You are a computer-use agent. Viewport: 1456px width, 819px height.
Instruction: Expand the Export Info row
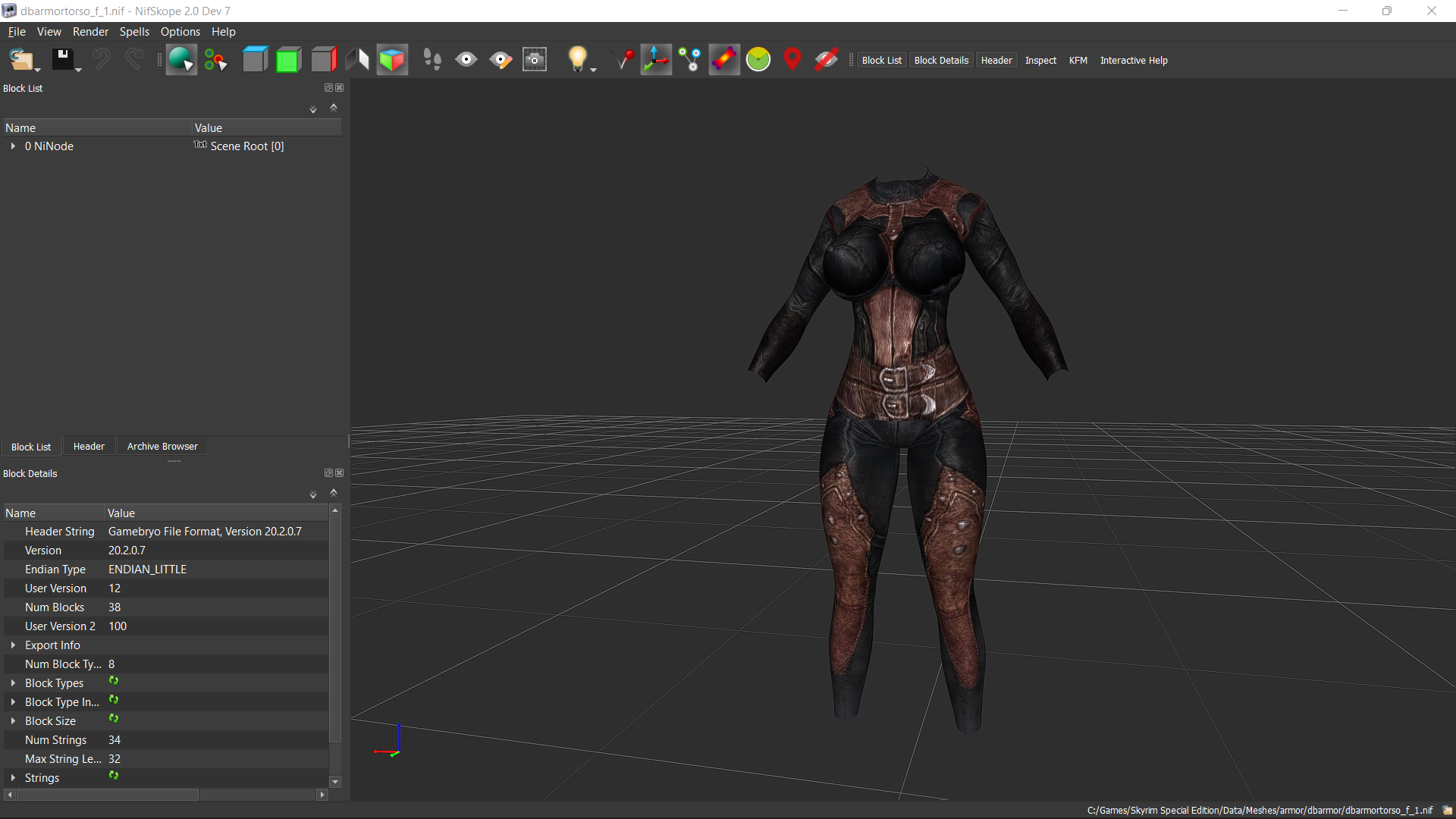[x=13, y=645]
